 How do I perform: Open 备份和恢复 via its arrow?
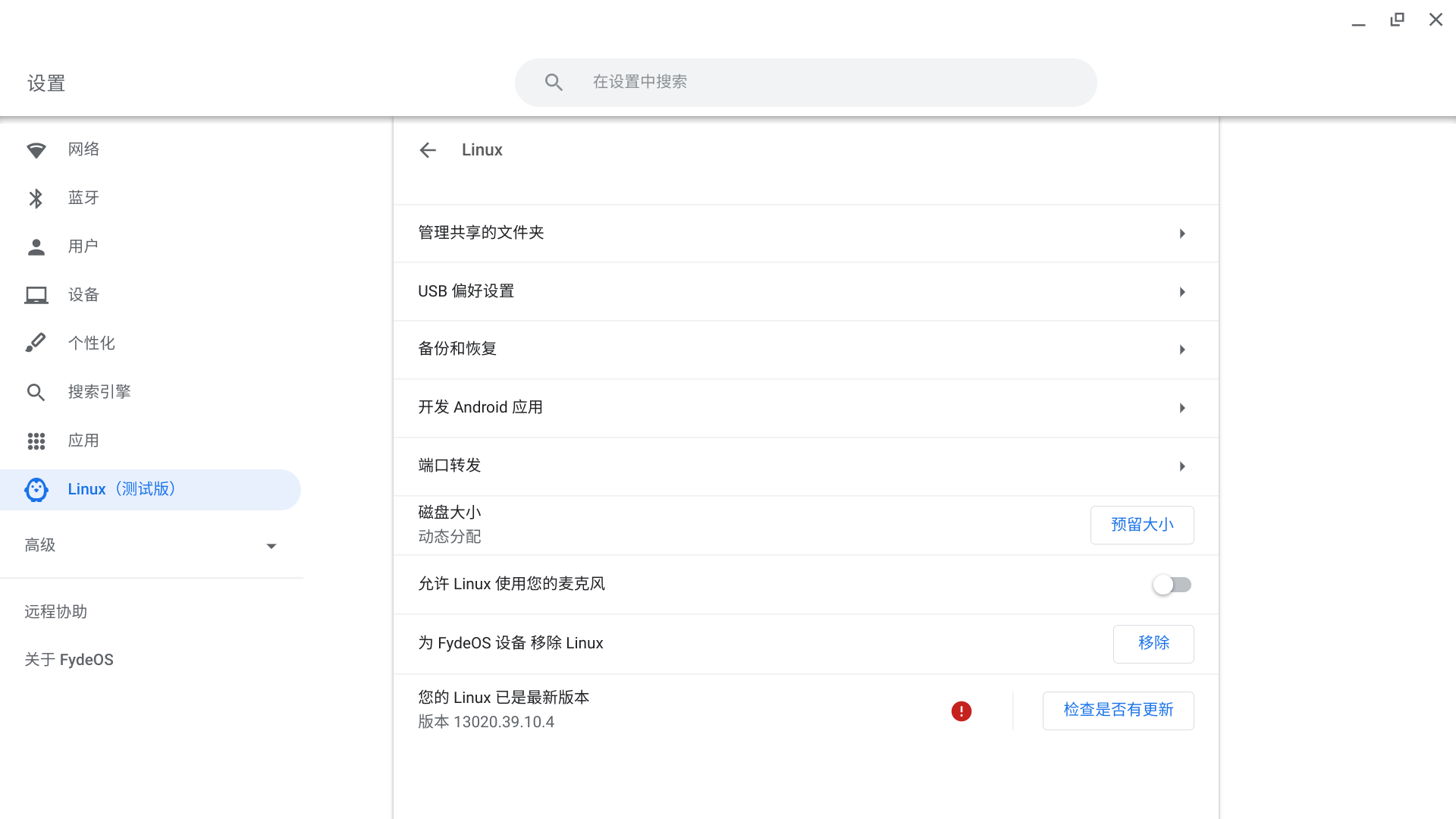1181,350
